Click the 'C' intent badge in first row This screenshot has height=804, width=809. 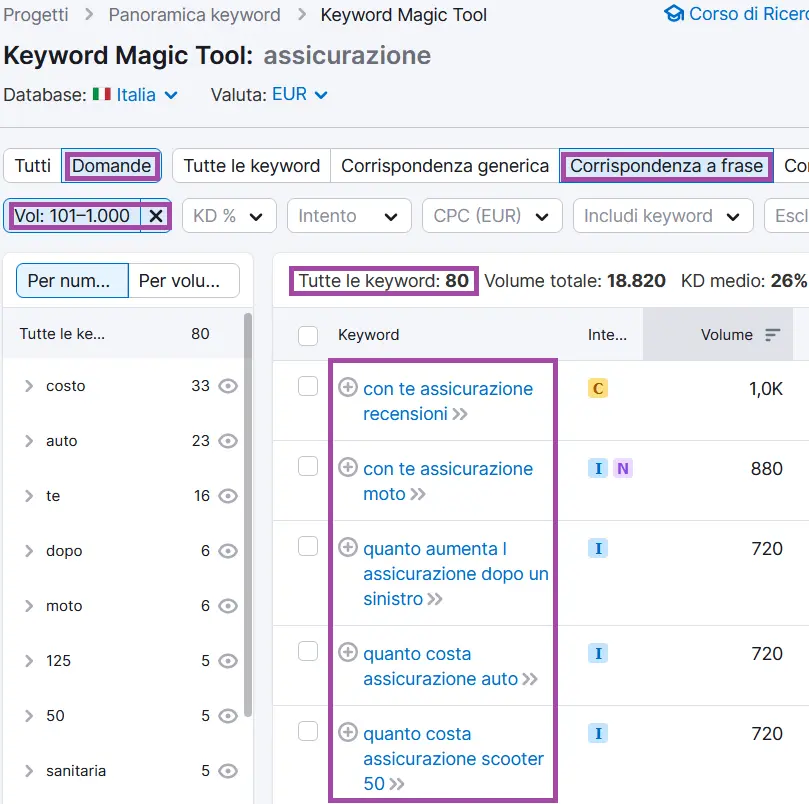pyautogui.click(x=598, y=388)
